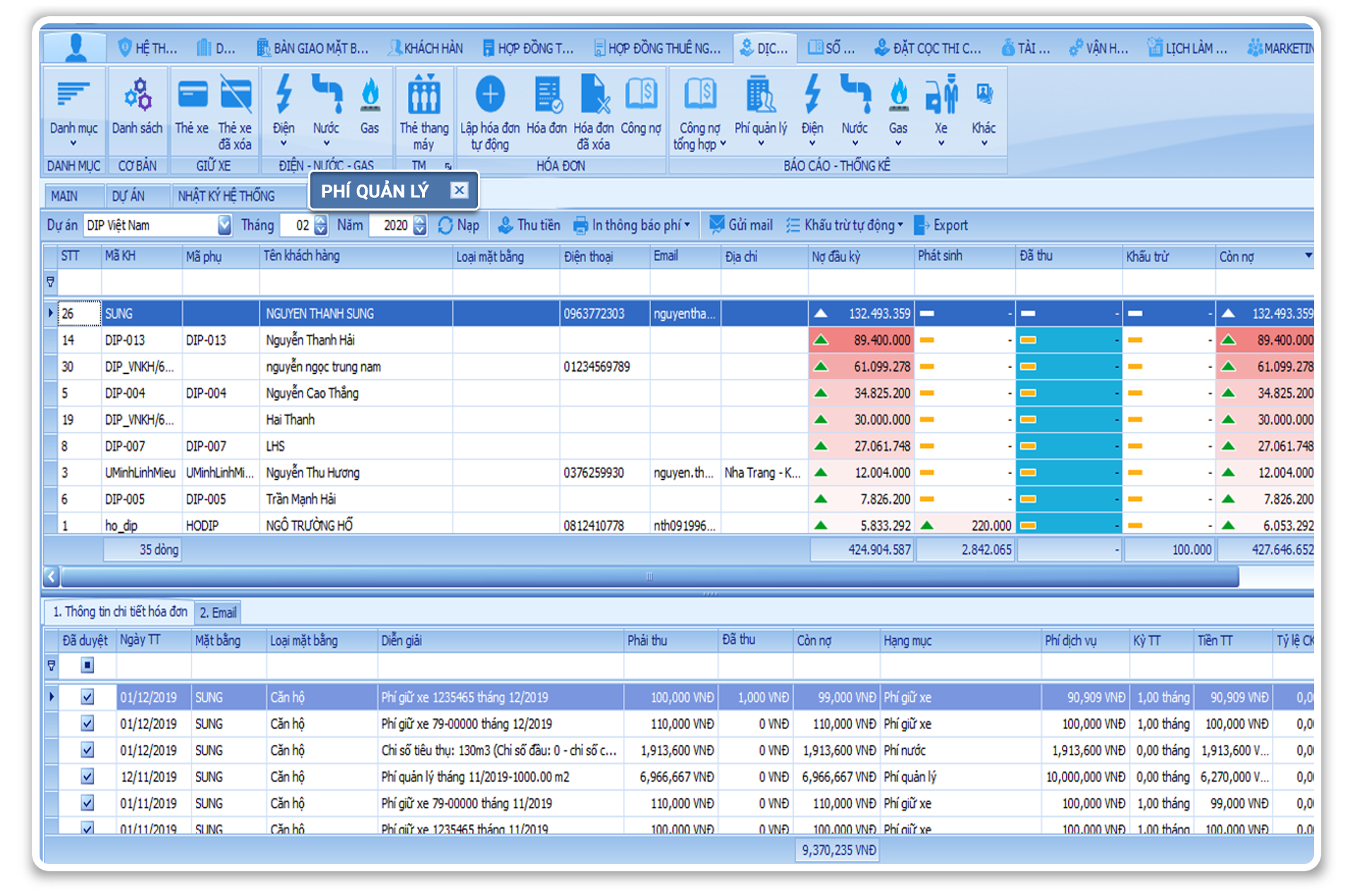The image size is (1346, 896).
Task: Increase Tháng using the up stepper arrow
Action: pyautogui.click(x=320, y=221)
